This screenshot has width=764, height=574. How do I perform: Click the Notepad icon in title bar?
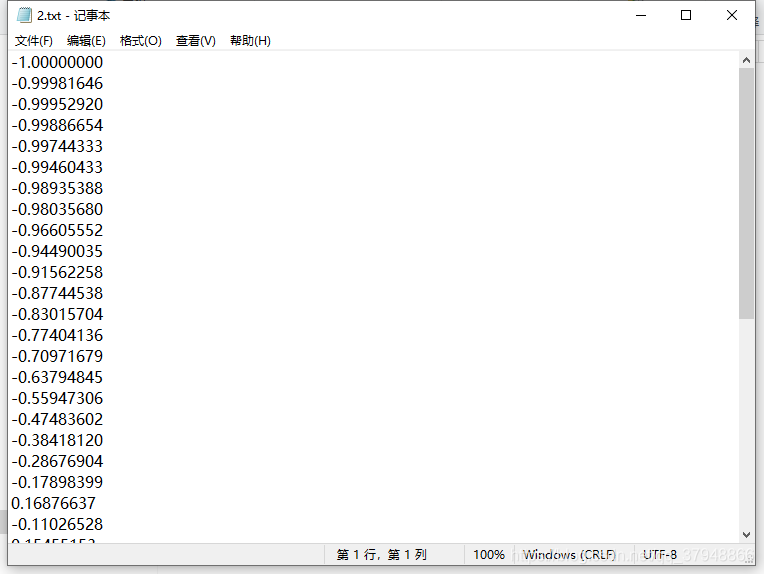click(x=24, y=16)
